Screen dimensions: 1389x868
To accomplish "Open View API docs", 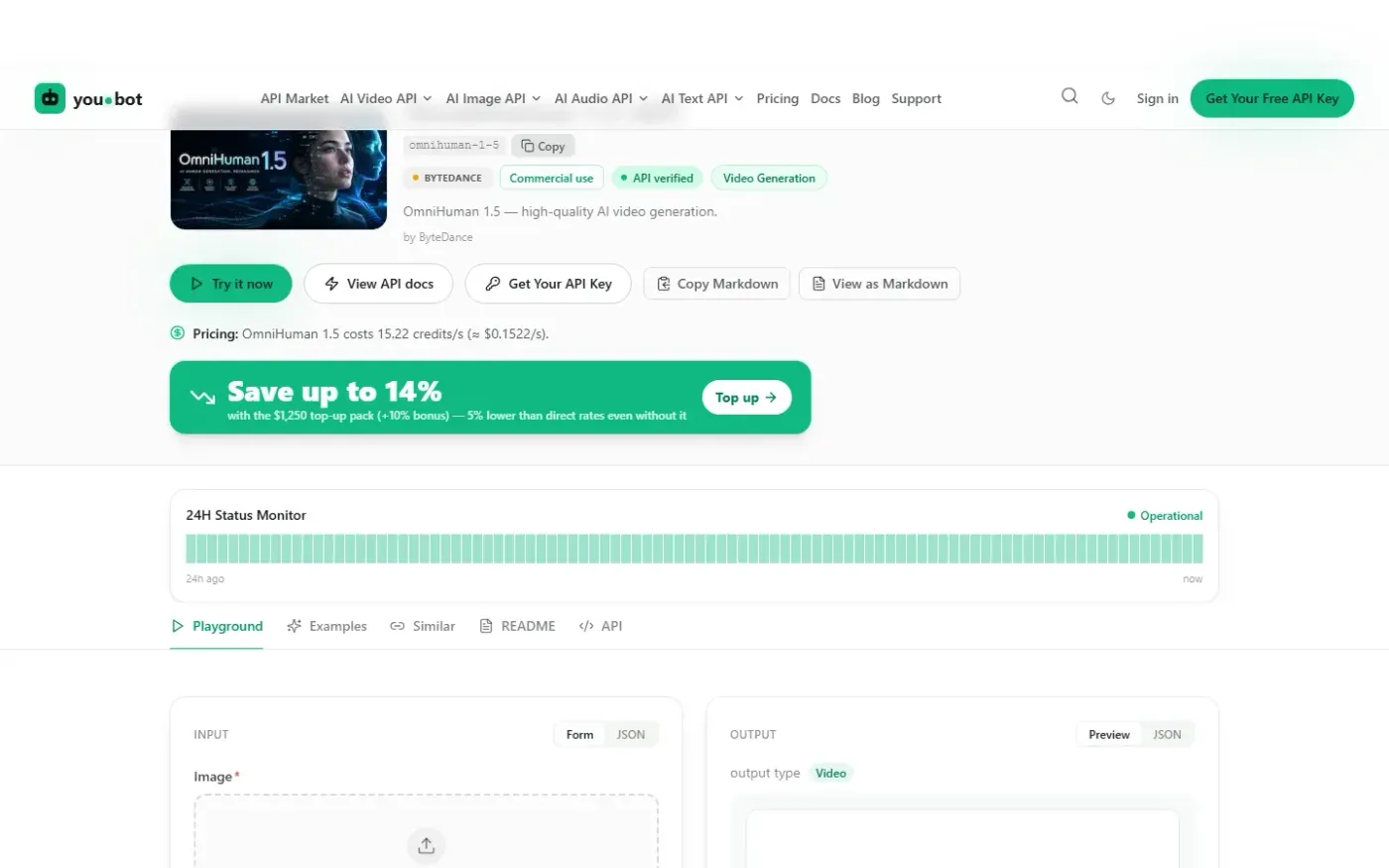I will (378, 284).
